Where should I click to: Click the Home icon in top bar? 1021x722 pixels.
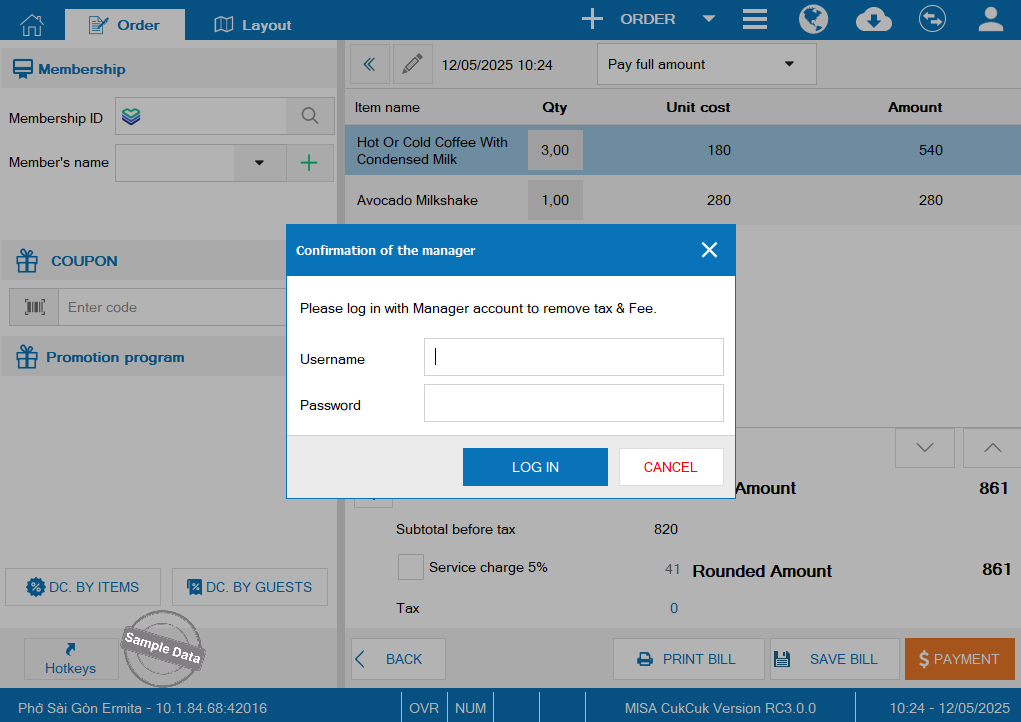(32, 23)
